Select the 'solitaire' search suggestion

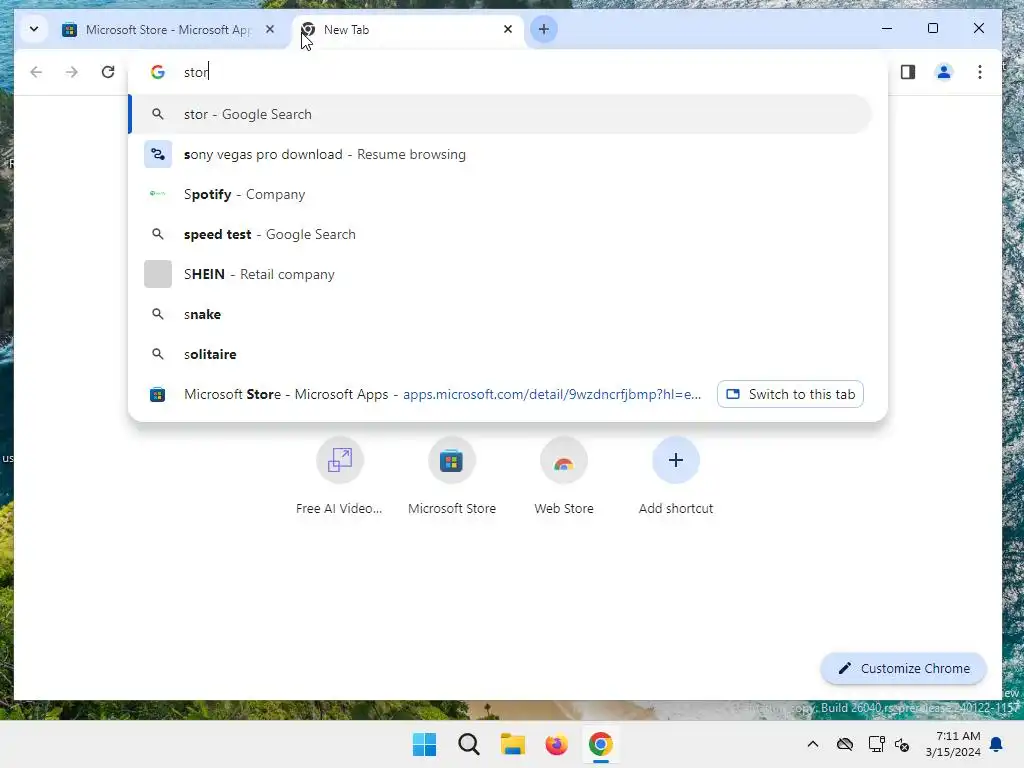coord(500,354)
